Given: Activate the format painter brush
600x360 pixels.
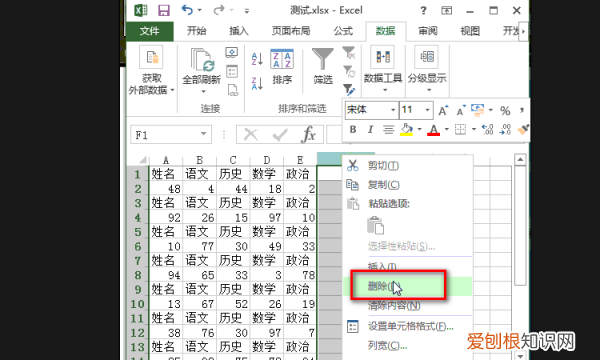Looking at the screenshot, I should (x=523, y=130).
